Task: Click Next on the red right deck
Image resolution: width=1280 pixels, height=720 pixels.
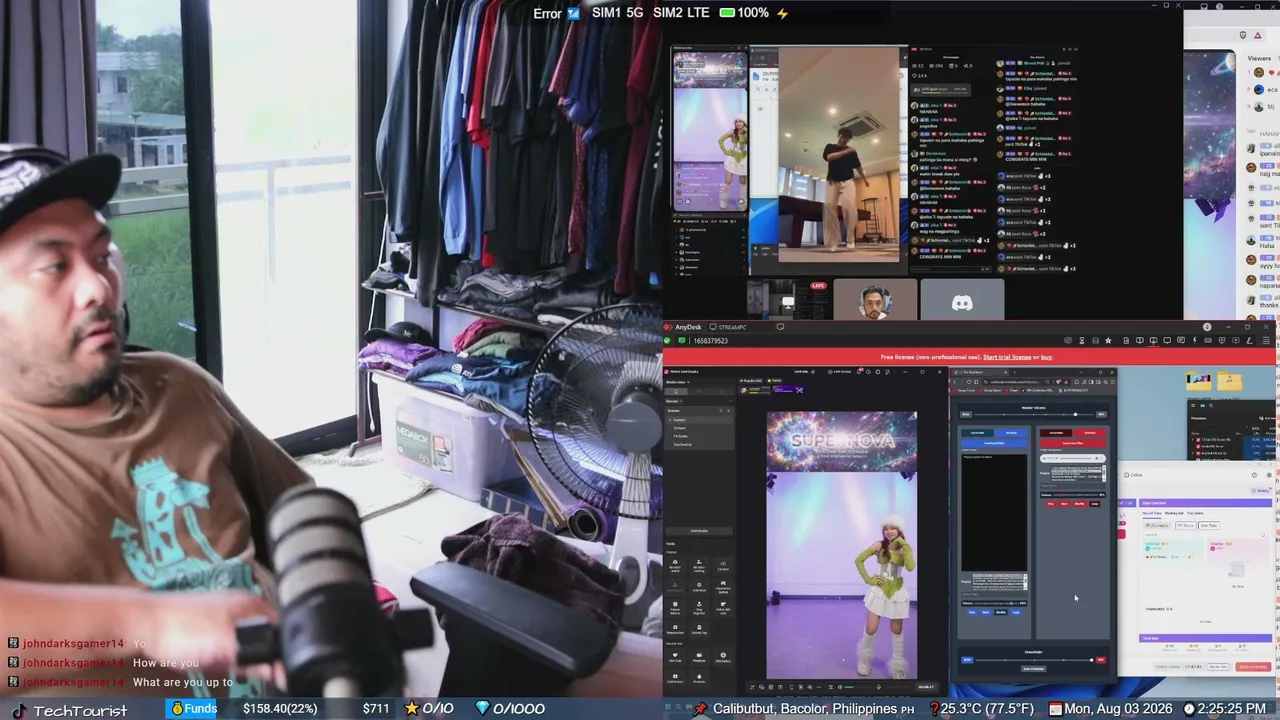Action: 1065,504
